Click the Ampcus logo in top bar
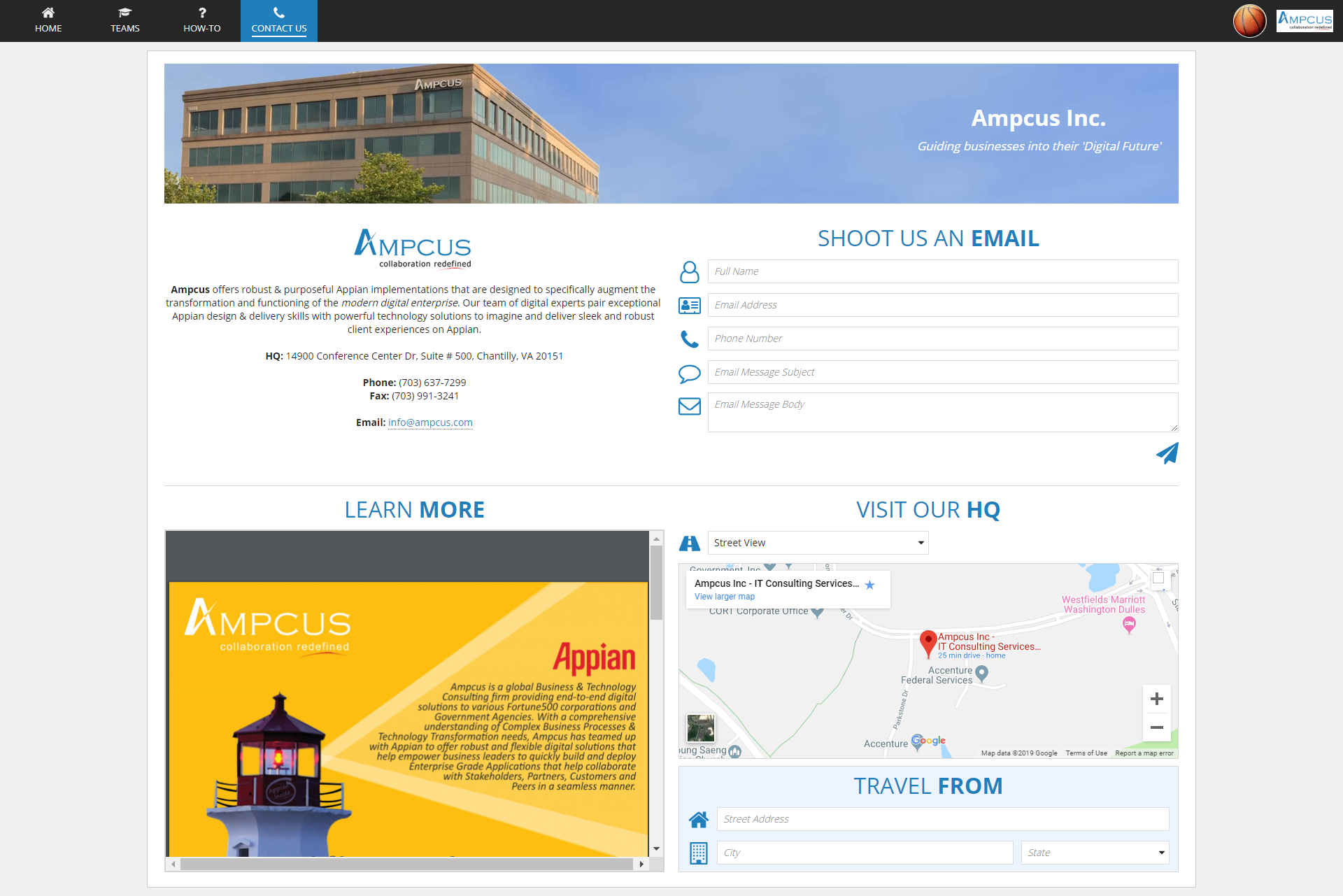This screenshot has height=896, width=1343. click(x=1305, y=21)
